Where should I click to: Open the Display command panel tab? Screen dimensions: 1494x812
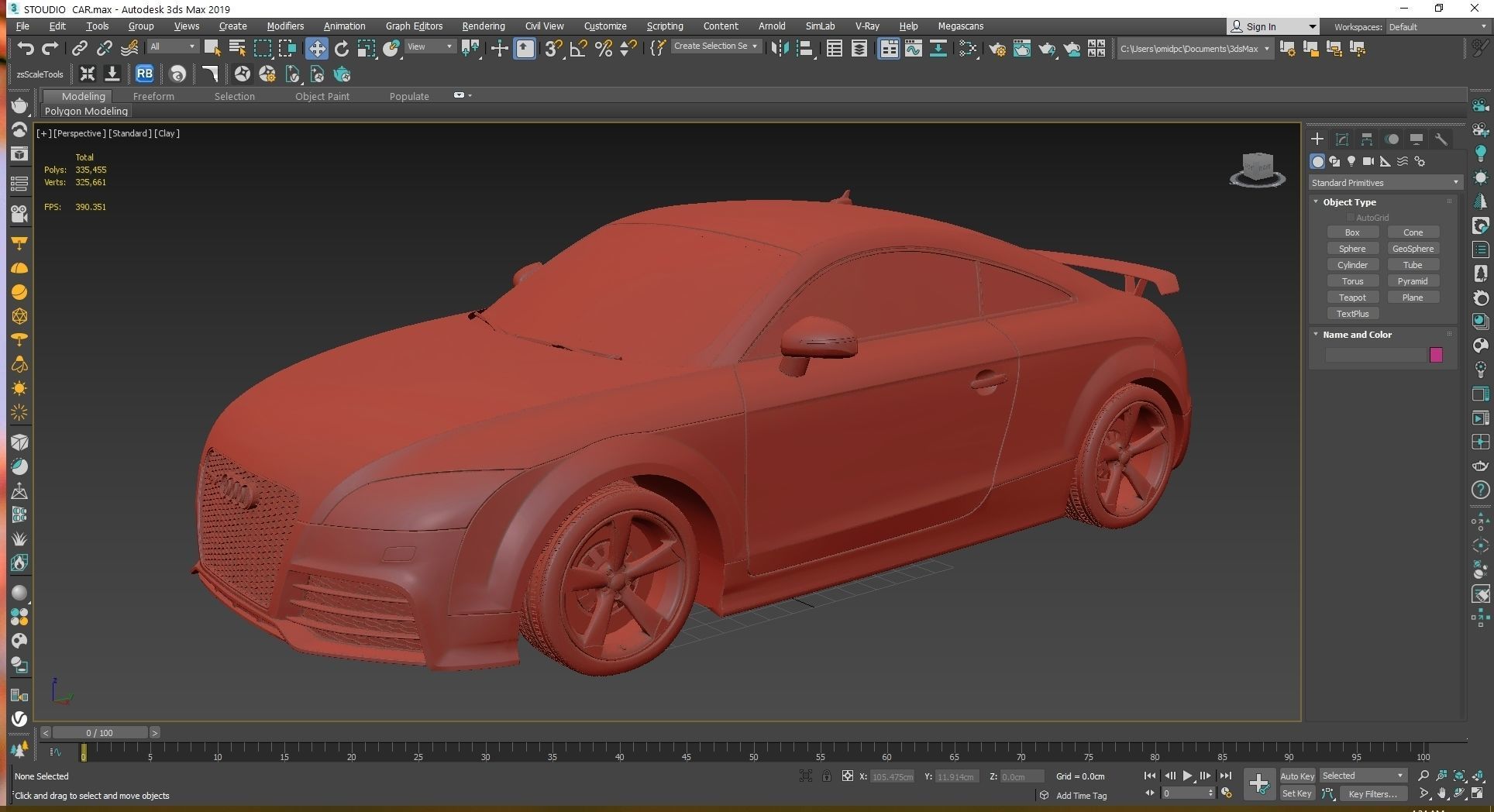click(1417, 139)
